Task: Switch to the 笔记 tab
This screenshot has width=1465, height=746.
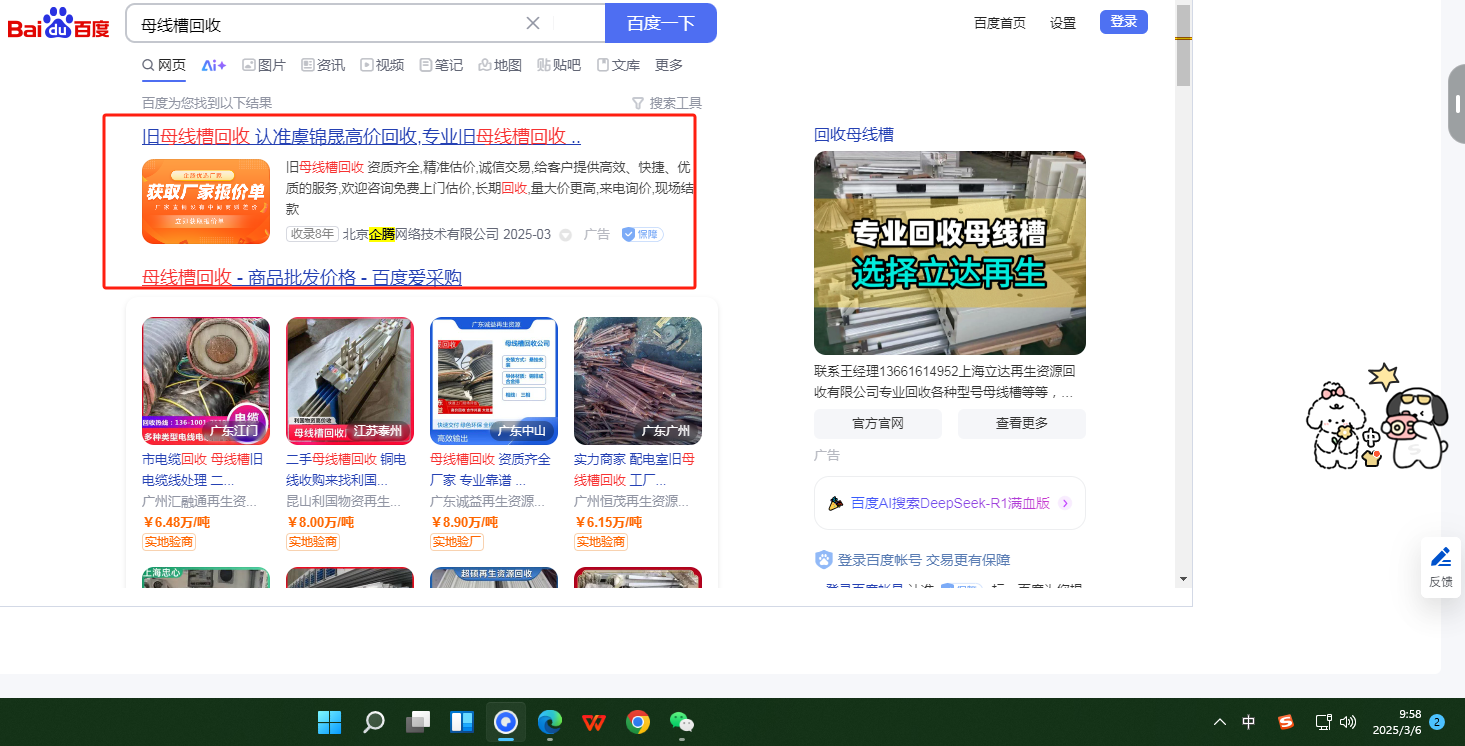Action: pyautogui.click(x=441, y=65)
